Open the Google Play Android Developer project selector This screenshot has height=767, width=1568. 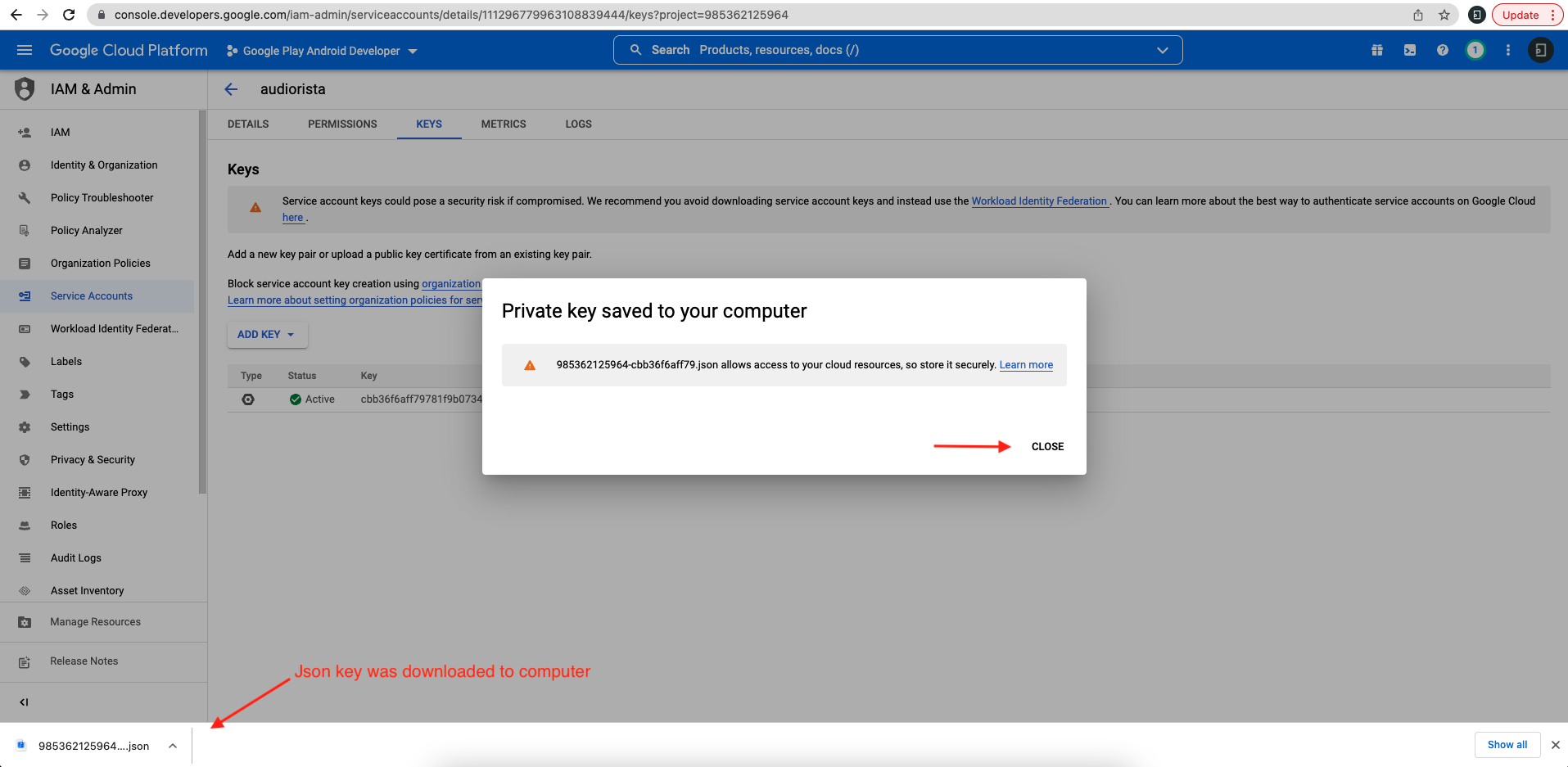(322, 51)
